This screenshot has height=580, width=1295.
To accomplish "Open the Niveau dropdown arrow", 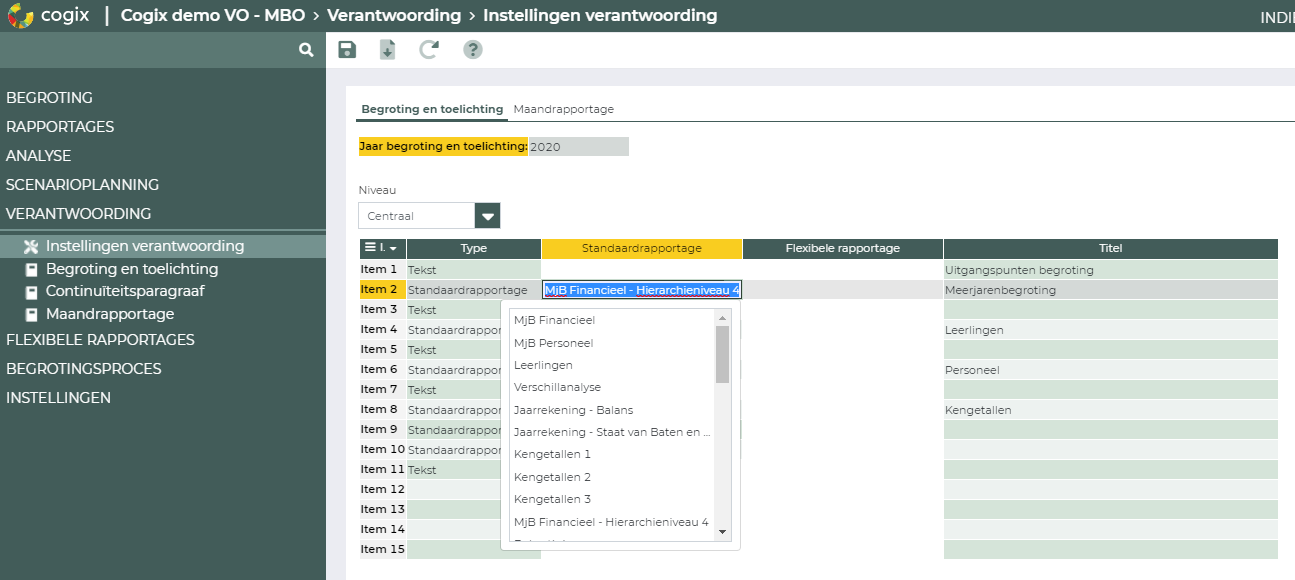I will pyautogui.click(x=487, y=215).
